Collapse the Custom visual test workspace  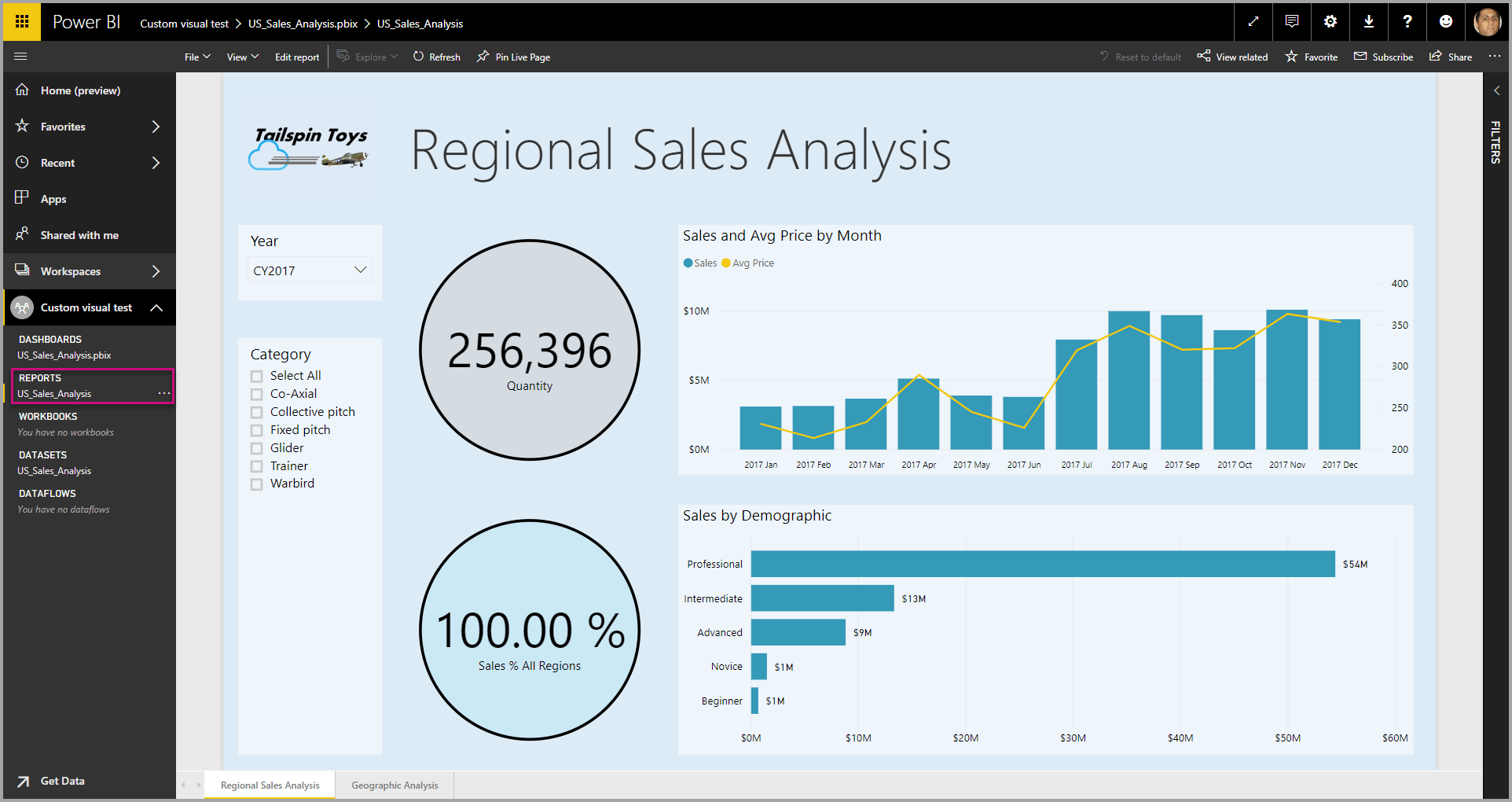coord(156,307)
